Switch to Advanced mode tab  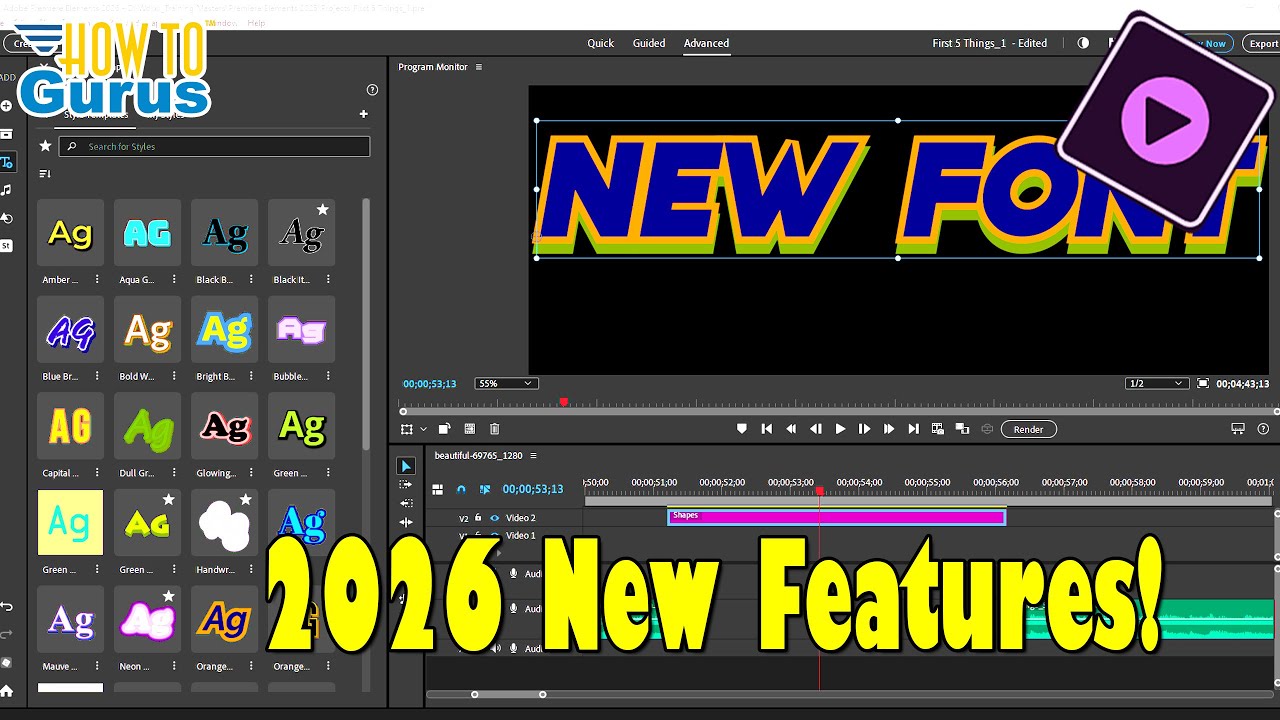[706, 43]
